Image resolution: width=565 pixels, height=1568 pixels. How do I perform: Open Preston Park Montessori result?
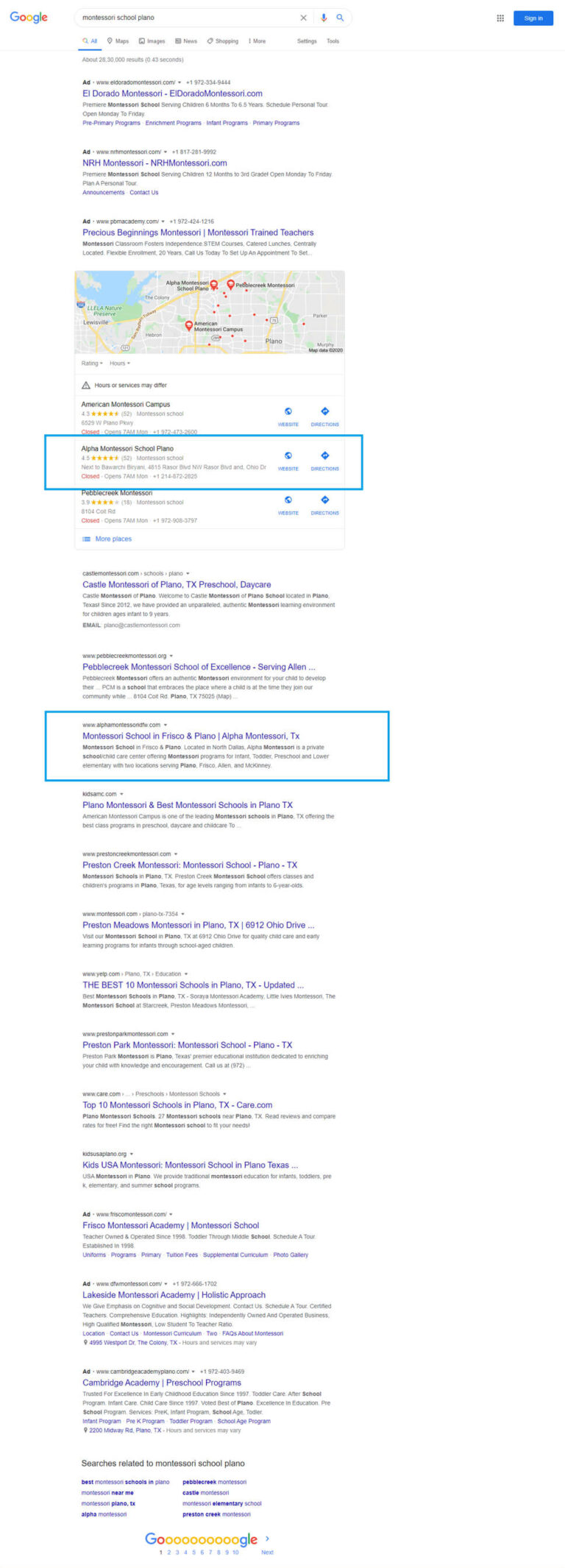tap(188, 1045)
